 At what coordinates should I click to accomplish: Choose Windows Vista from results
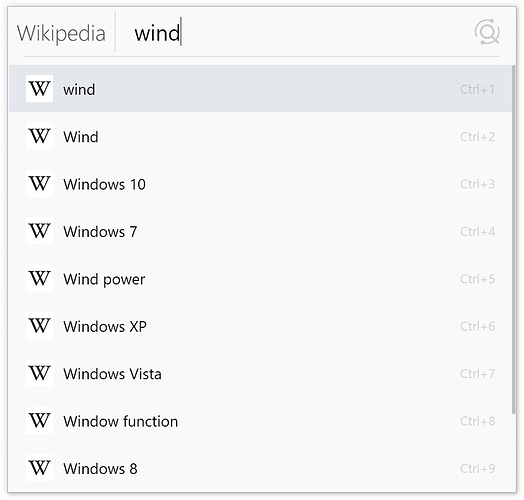[x=260, y=374]
